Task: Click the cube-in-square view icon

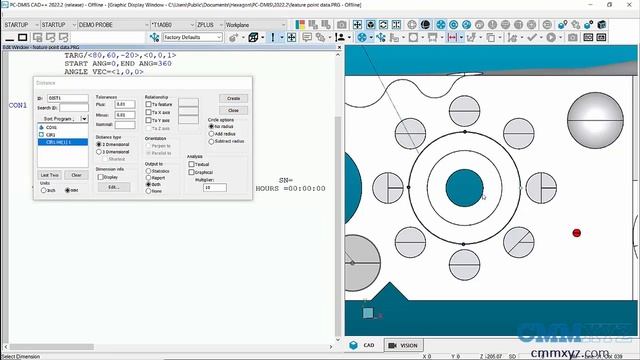Action: (x=370, y=25)
